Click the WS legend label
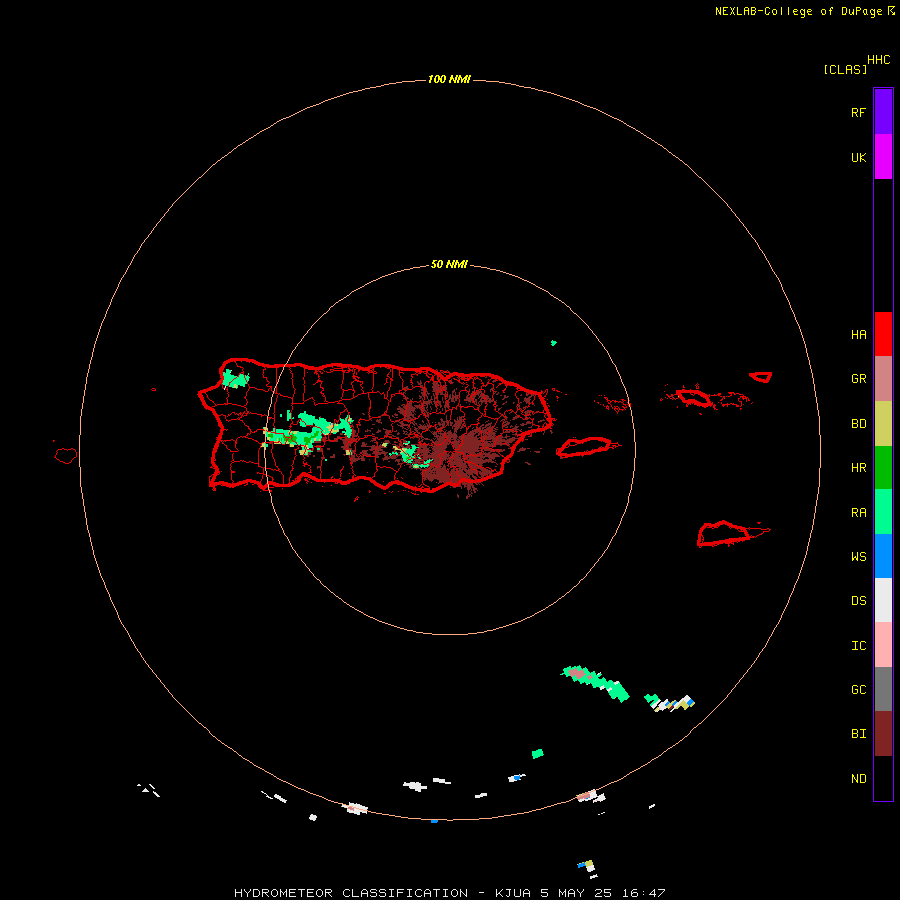Image resolution: width=900 pixels, height=900 pixels. pyautogui.click(x=858, y=557)
